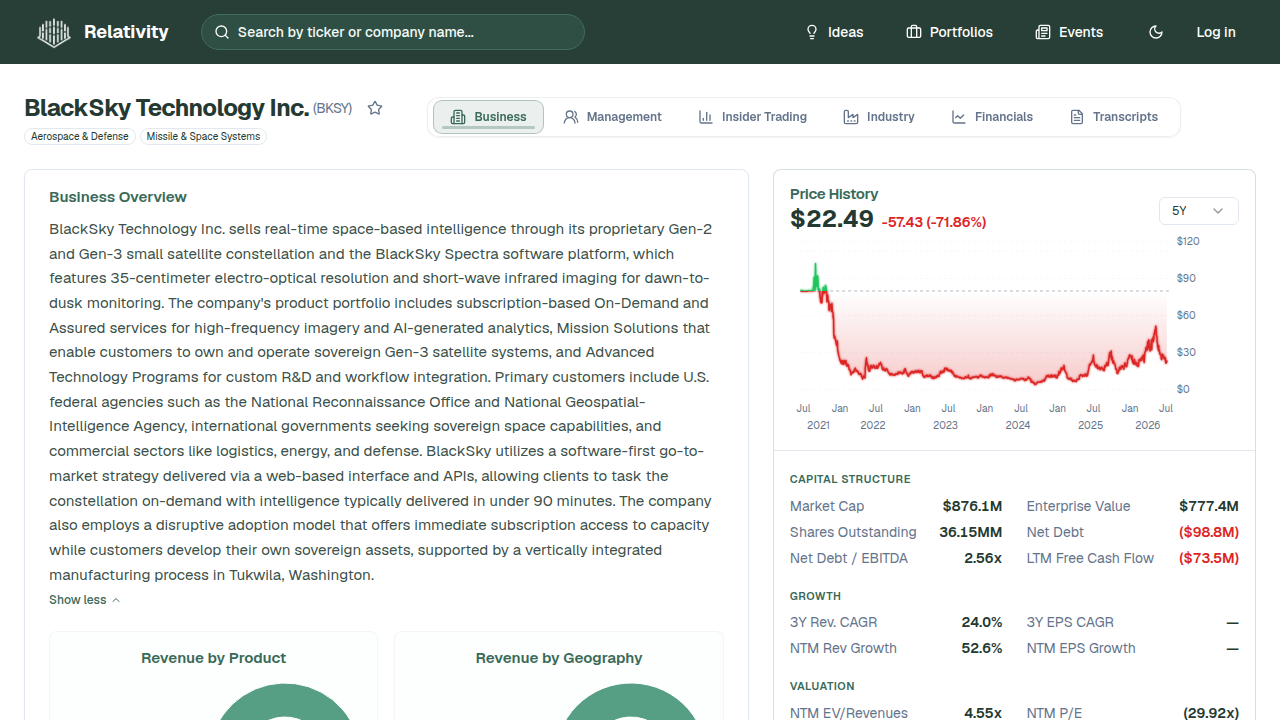Screen dimensions: 1280x720
Task: Click the Management person icon
Action: pos(571,117)
